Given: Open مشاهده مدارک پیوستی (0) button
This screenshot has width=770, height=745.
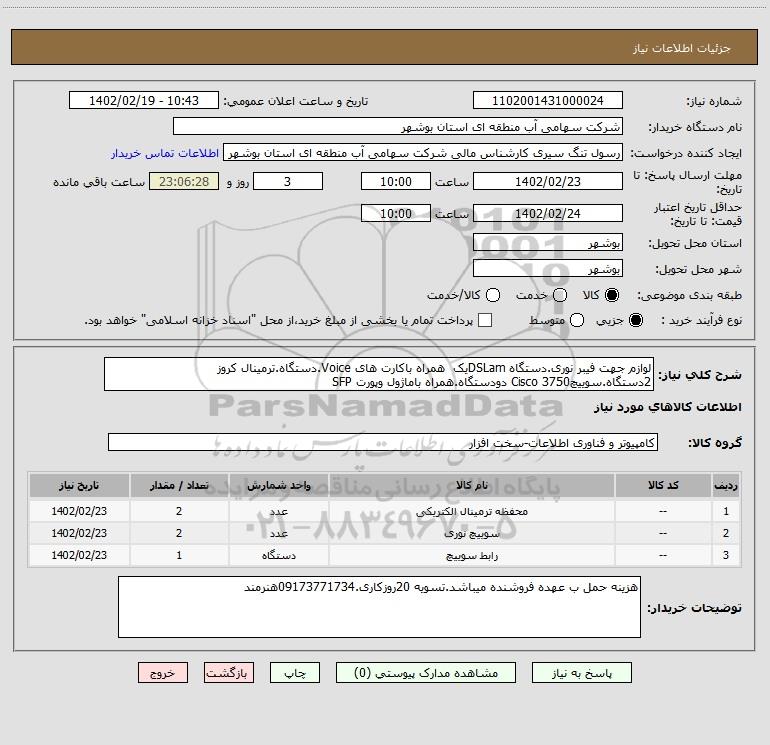Looking at the screenshot, I should pos(426,673).
